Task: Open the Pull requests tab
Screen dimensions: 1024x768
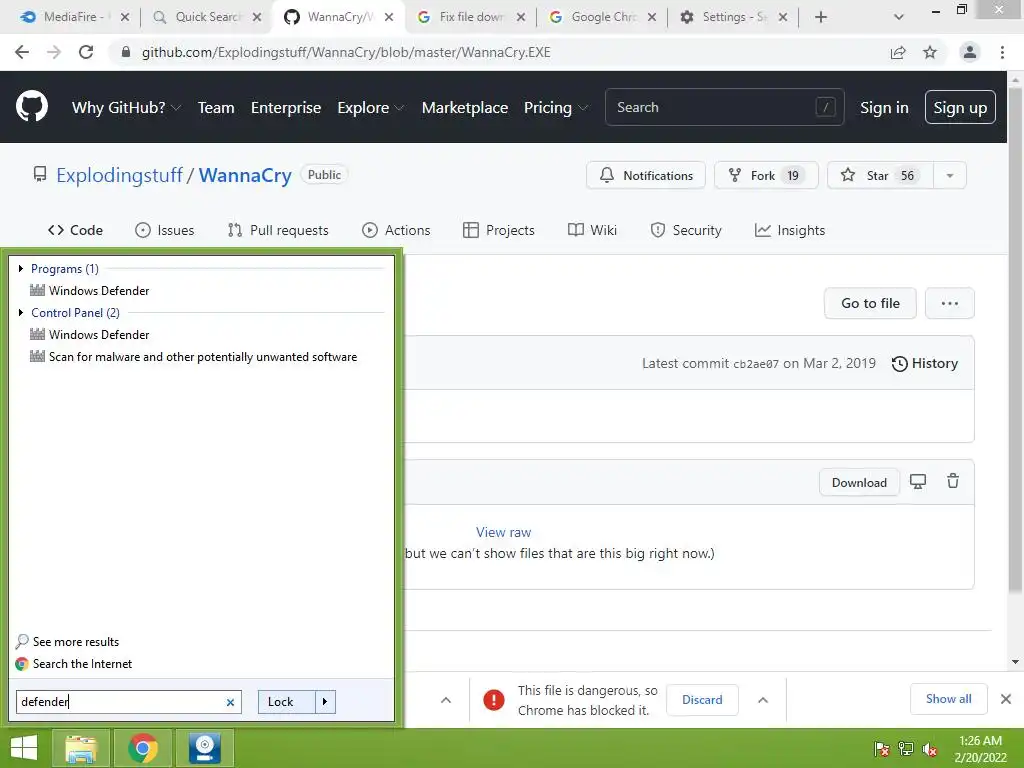Action: (x=278, y=230)
